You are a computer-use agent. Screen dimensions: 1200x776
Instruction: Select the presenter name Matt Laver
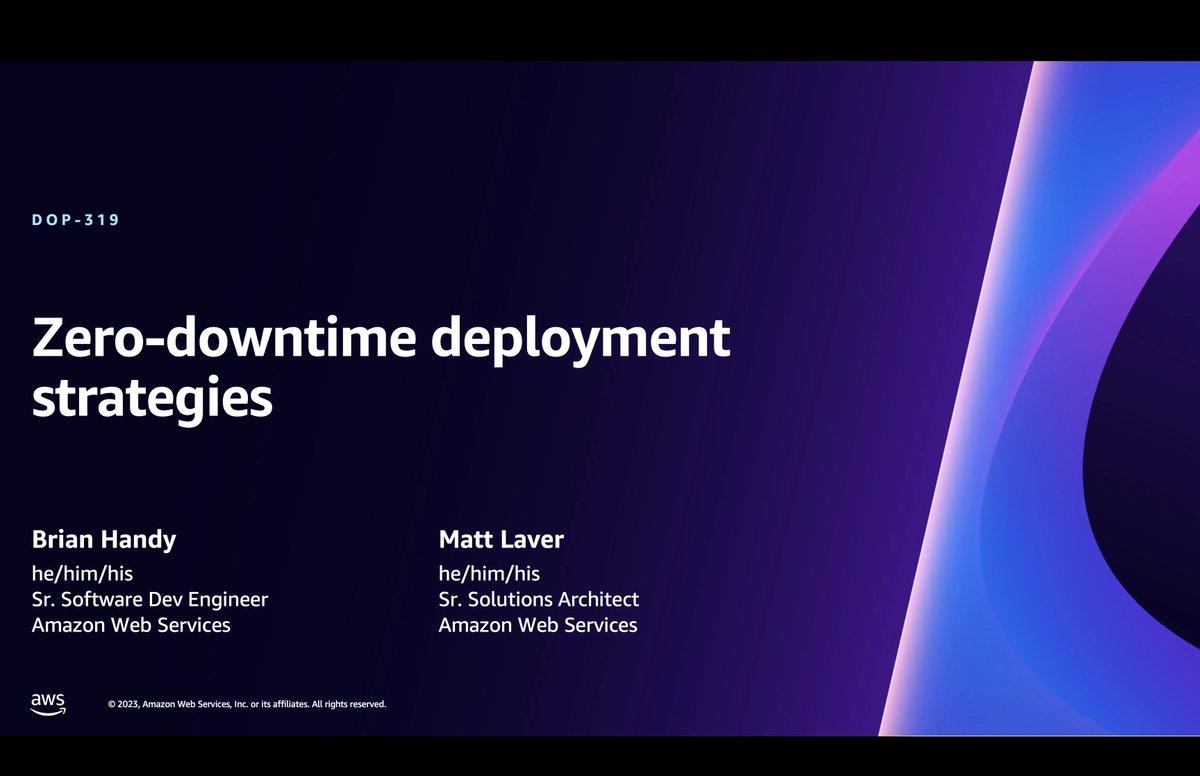tap(501, 540)
